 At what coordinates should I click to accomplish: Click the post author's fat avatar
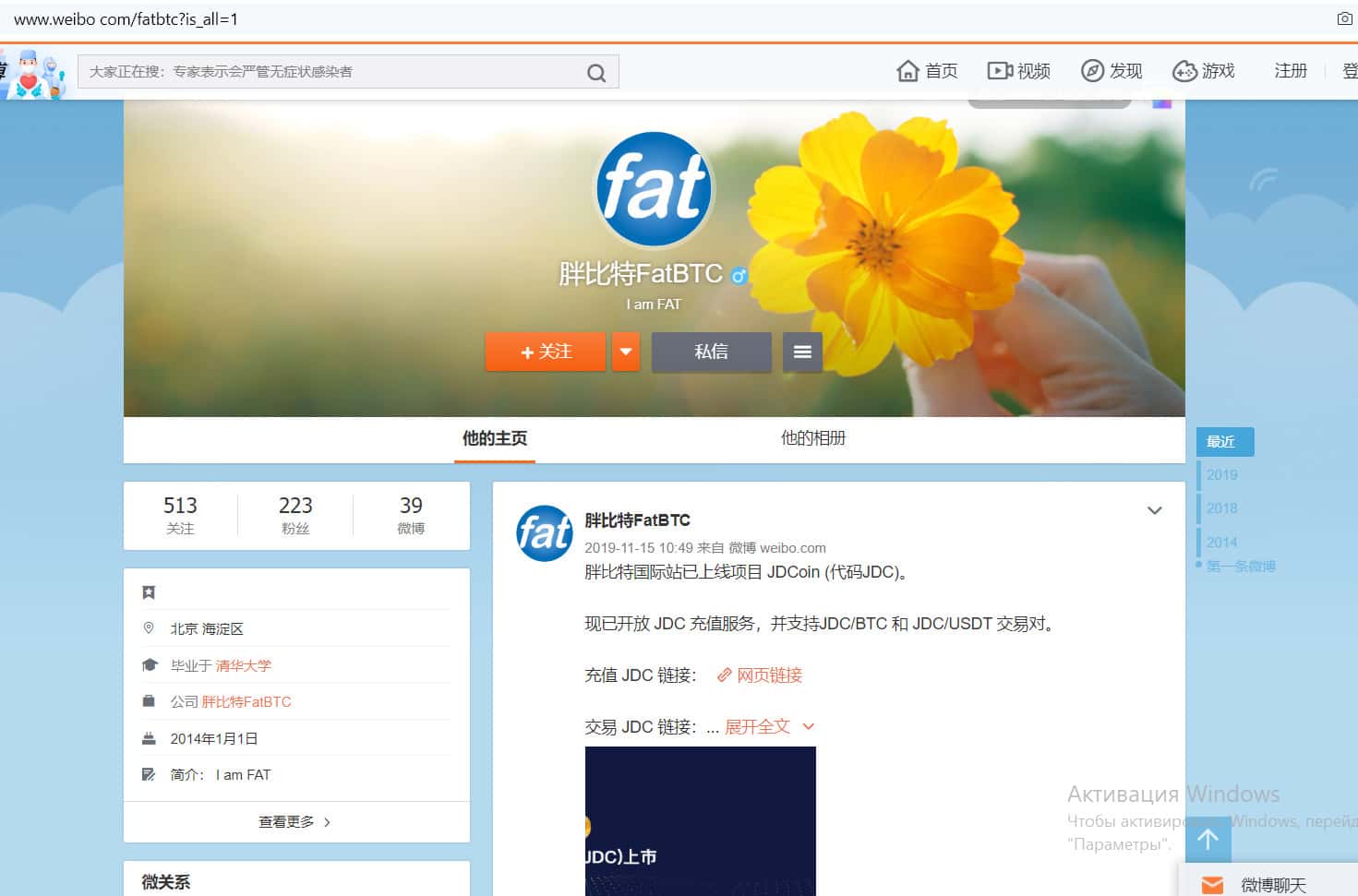pos(545,533)
